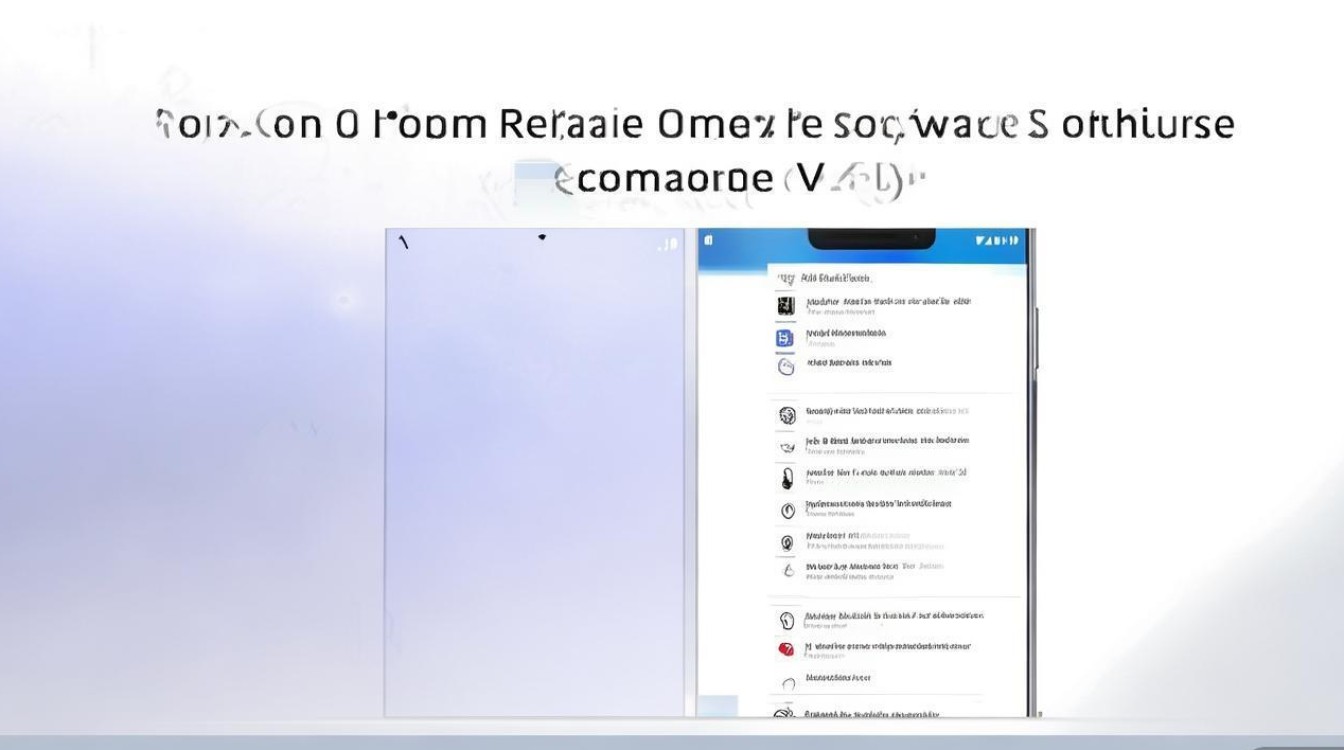The height and width of the screenshot is (750, 1344).
Task: Tap the earbud-shaped icon in the list
Action: 787,478
